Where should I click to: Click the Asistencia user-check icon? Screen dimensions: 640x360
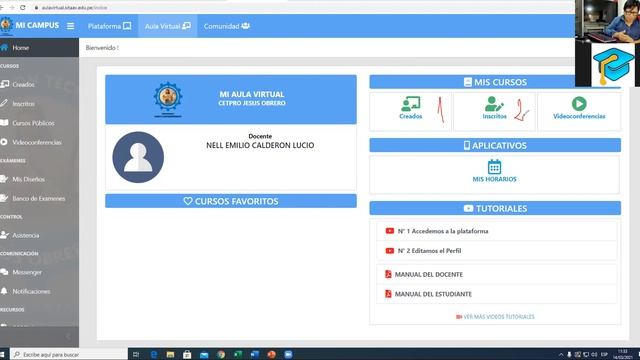pos(4,235)
